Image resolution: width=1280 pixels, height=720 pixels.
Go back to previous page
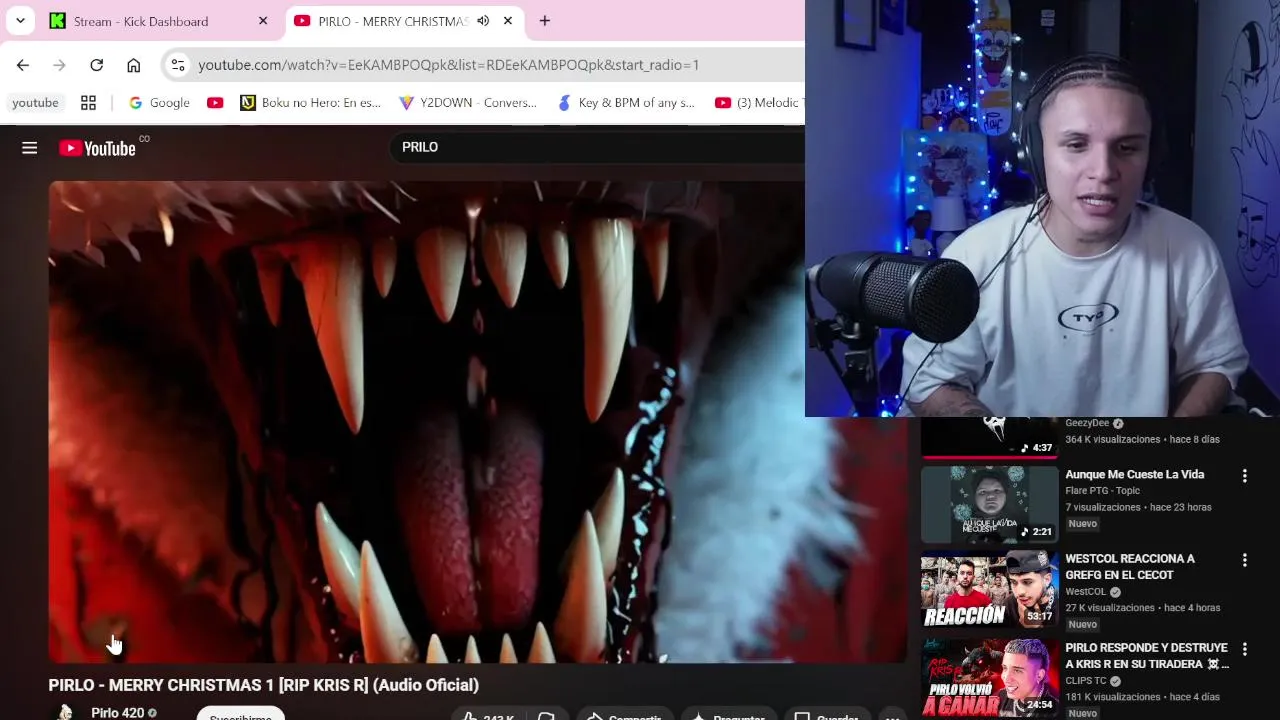(x=23, y=65)
